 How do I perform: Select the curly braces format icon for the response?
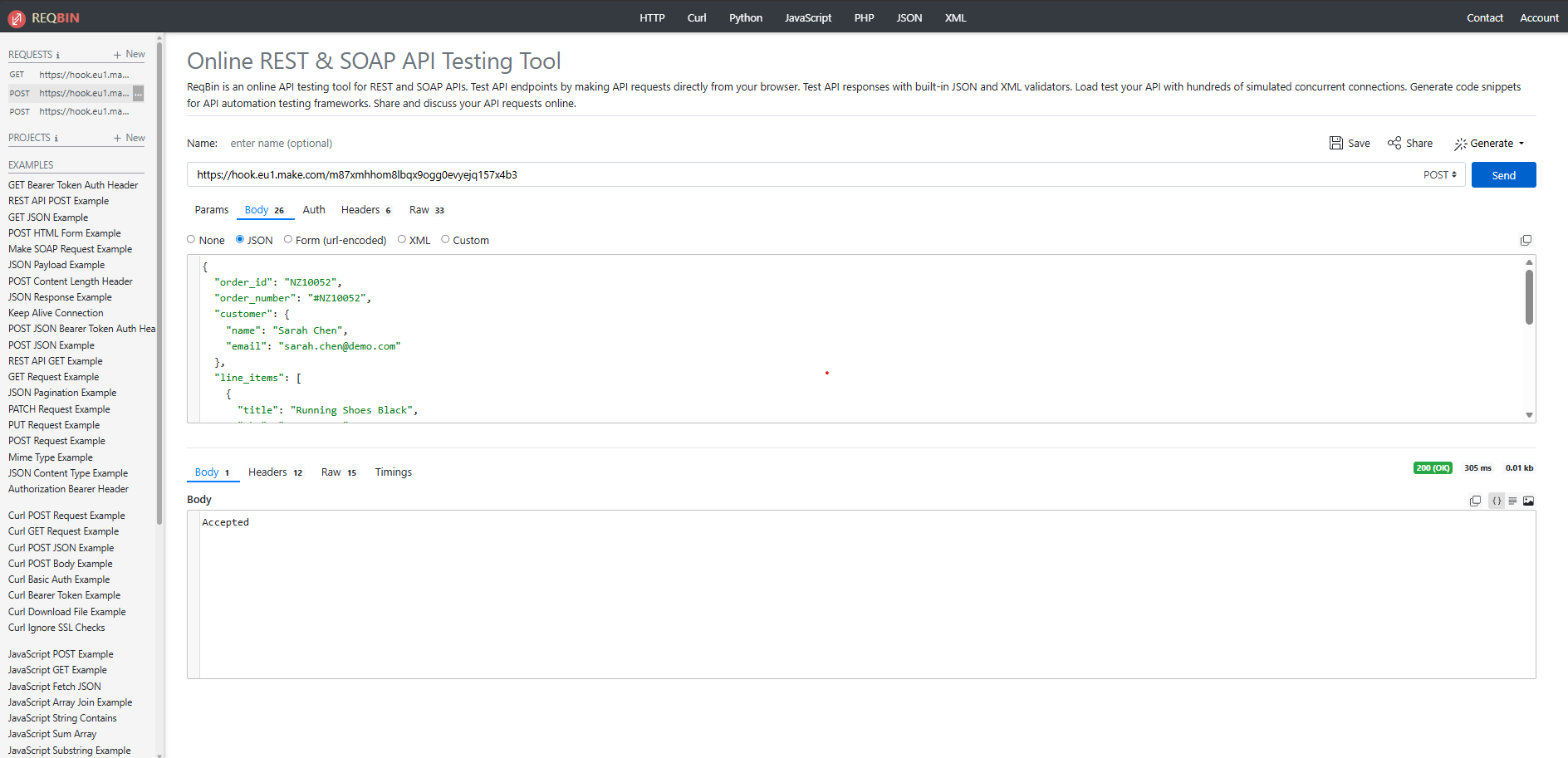1497,501
